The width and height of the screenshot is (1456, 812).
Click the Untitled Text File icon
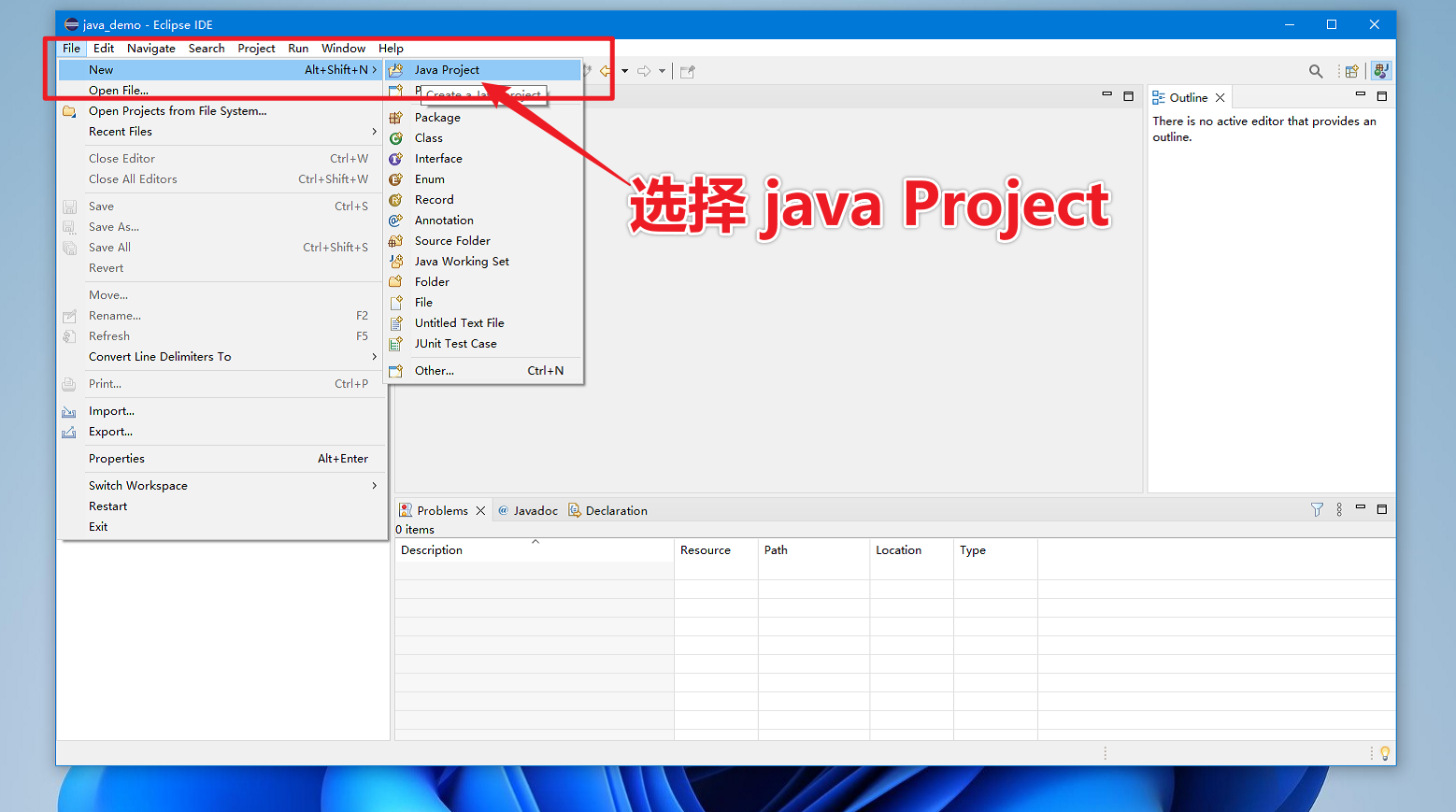click(x=396, y=323)
